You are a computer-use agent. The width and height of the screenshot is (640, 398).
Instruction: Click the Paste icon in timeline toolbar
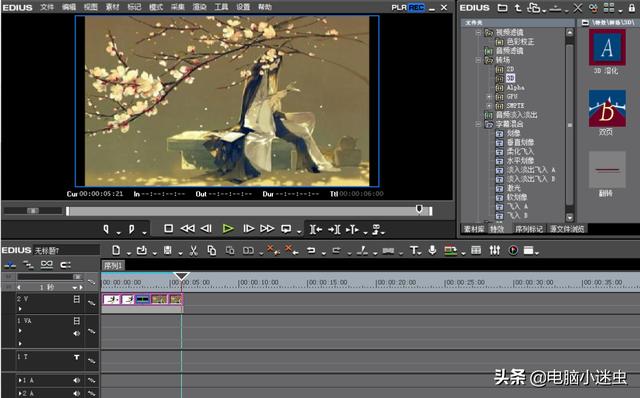click(x=230, y=251)
